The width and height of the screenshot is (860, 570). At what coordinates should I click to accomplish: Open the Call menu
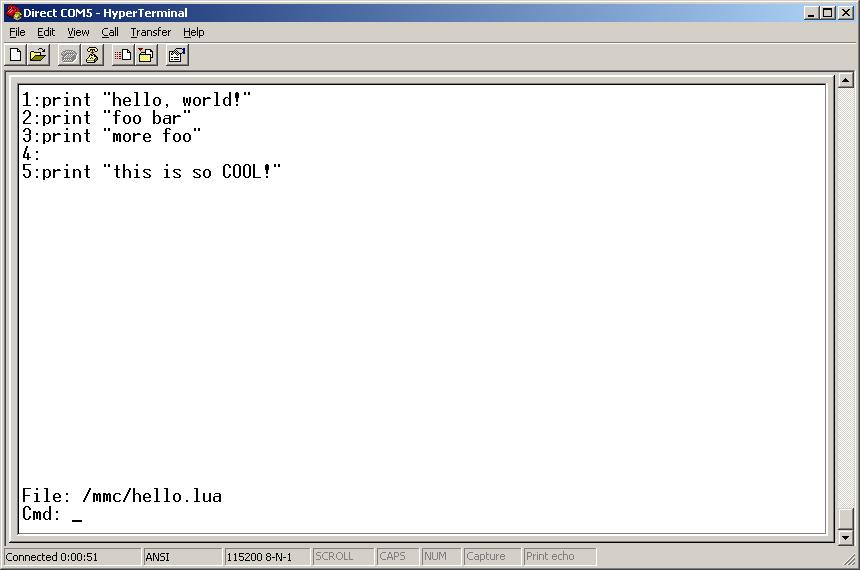(110, 32)
